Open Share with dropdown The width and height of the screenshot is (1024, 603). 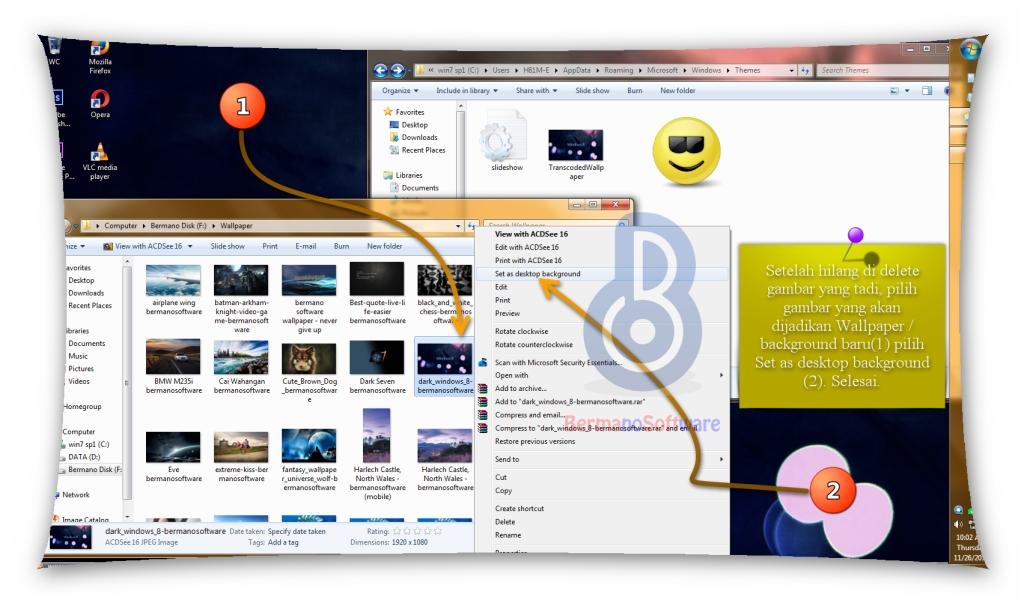tap(536, 90)
